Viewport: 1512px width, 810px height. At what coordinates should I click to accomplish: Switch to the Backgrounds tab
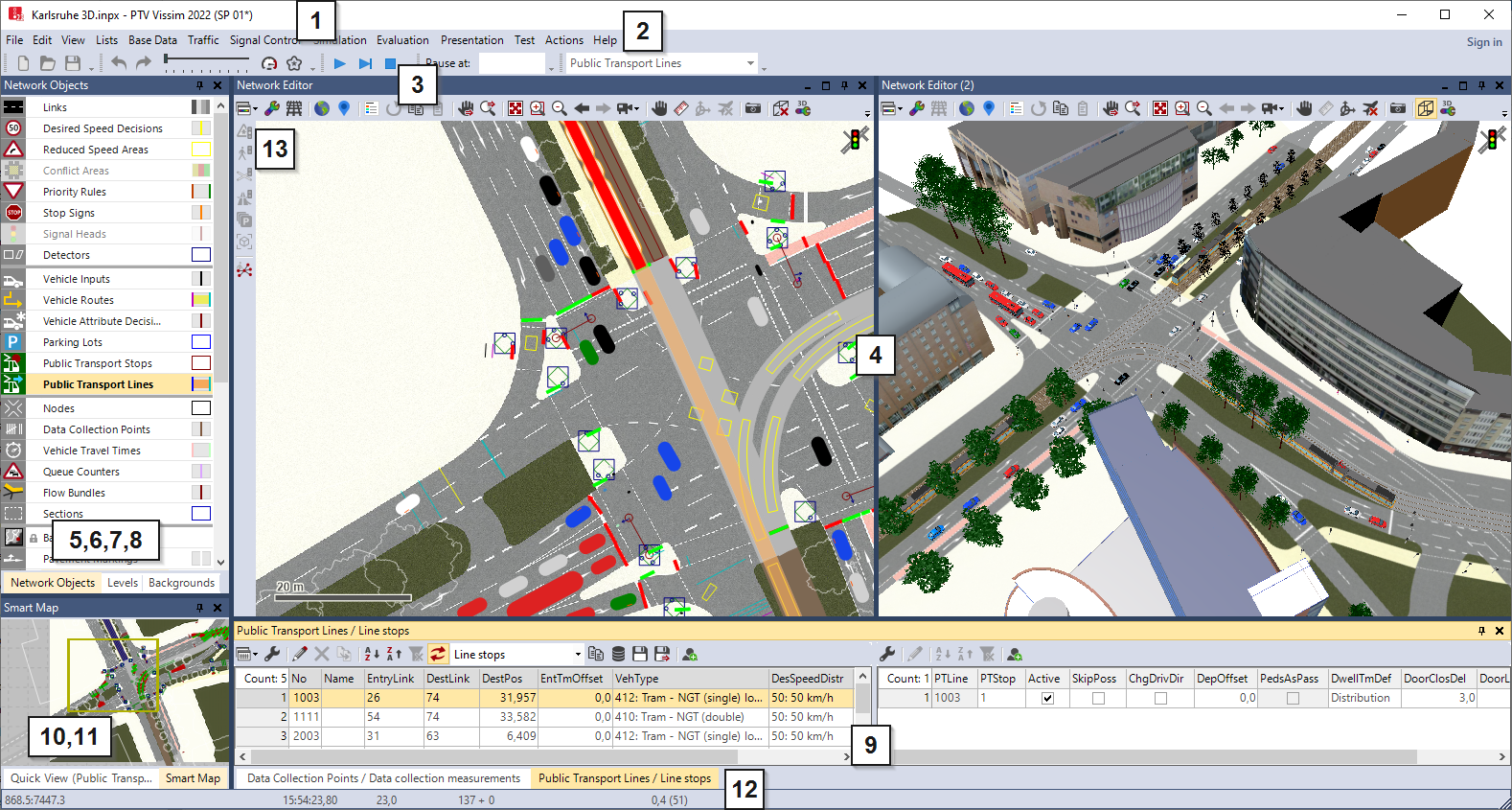click(x=181, y=583)
